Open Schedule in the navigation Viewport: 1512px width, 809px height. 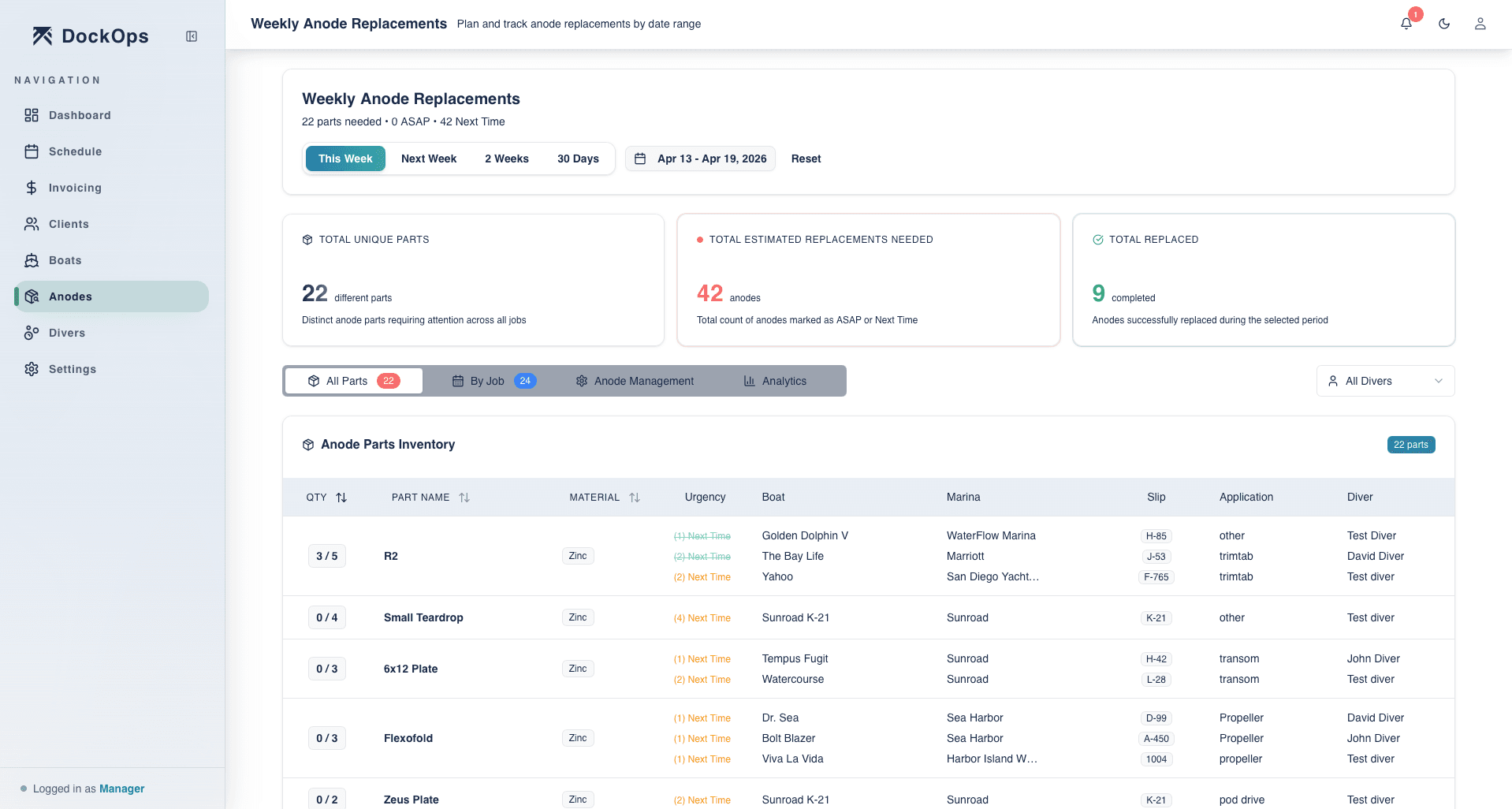point(111,151)
